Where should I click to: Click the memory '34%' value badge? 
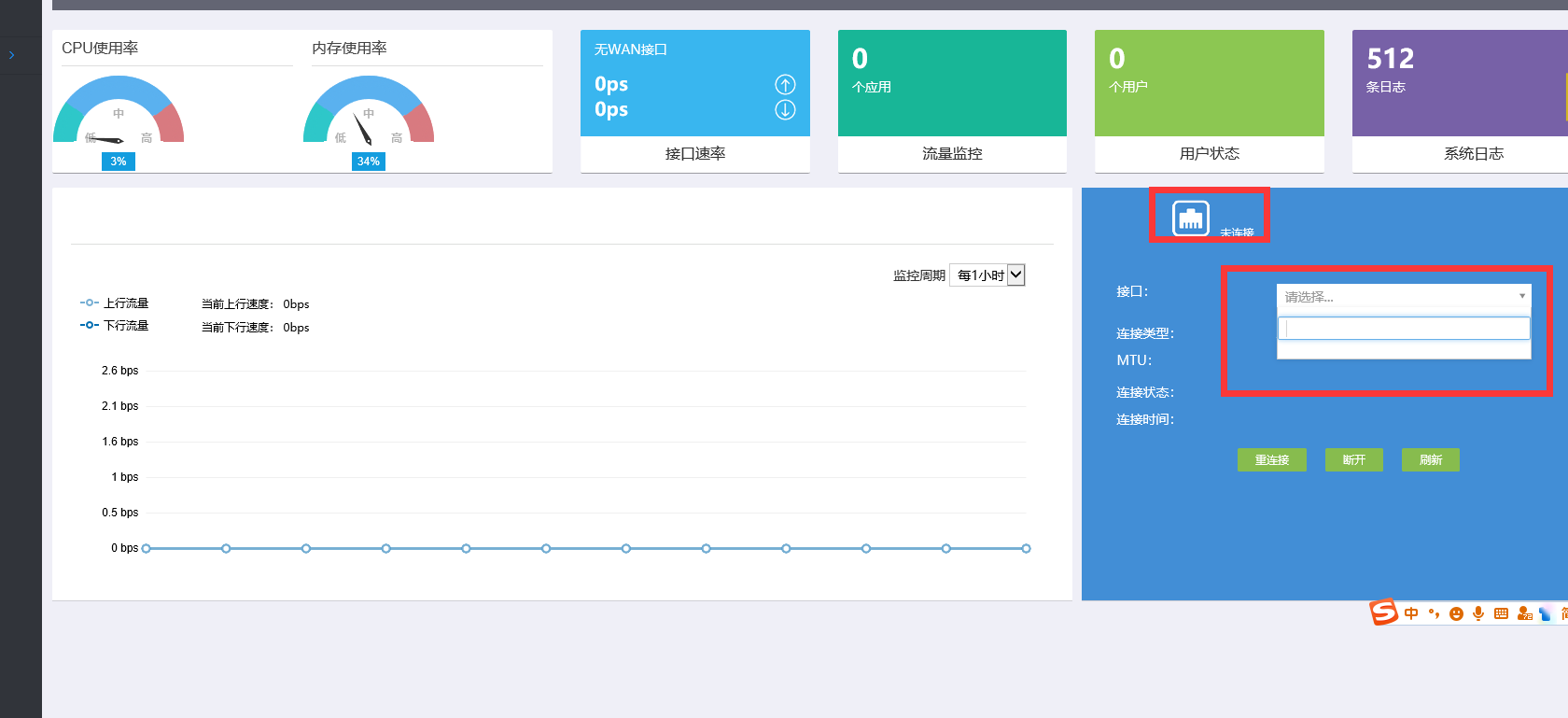(369, 162)
